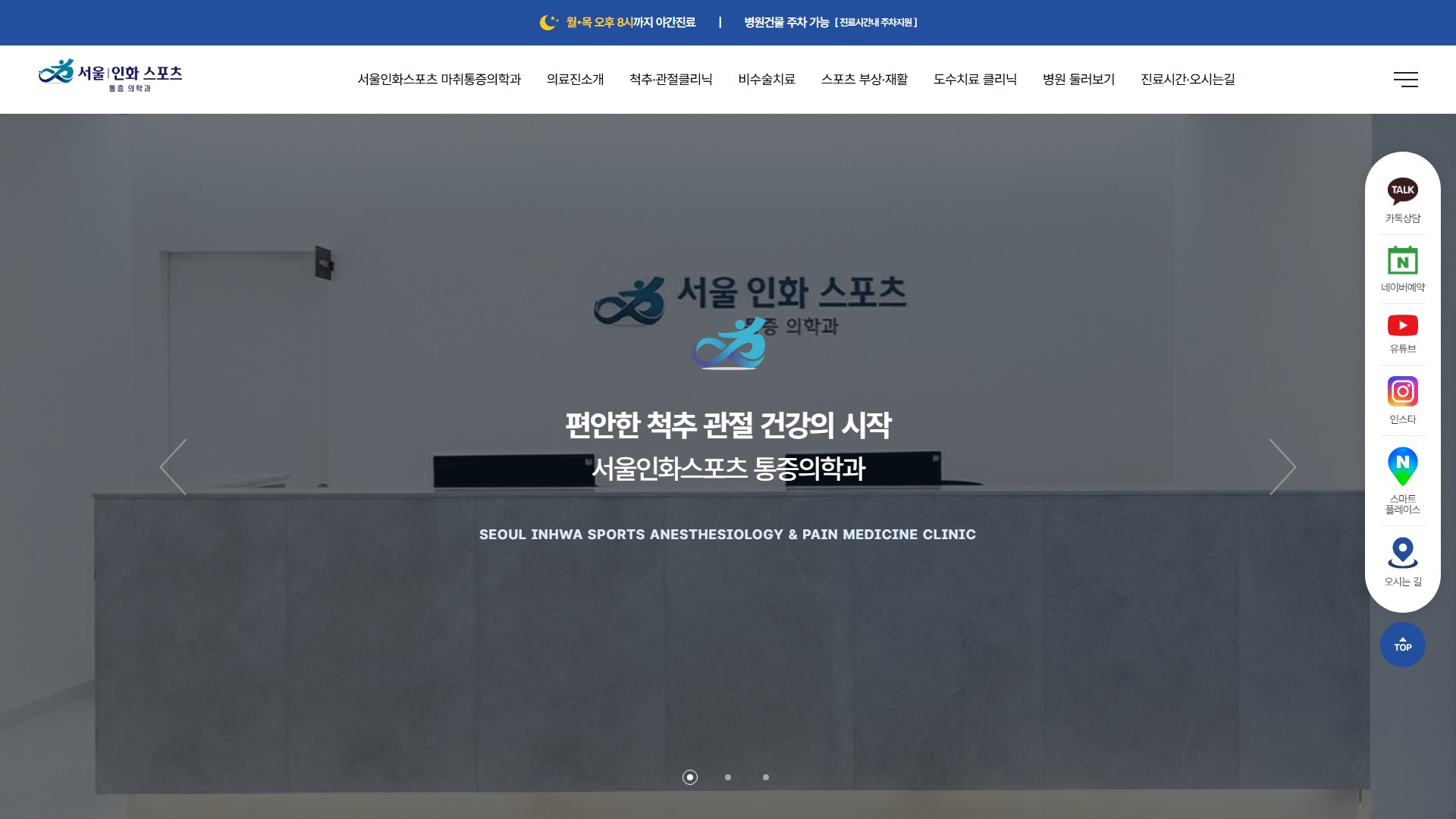
Task: Click the 서울인화스포츠 logo in the header
Action: point(111,76)
